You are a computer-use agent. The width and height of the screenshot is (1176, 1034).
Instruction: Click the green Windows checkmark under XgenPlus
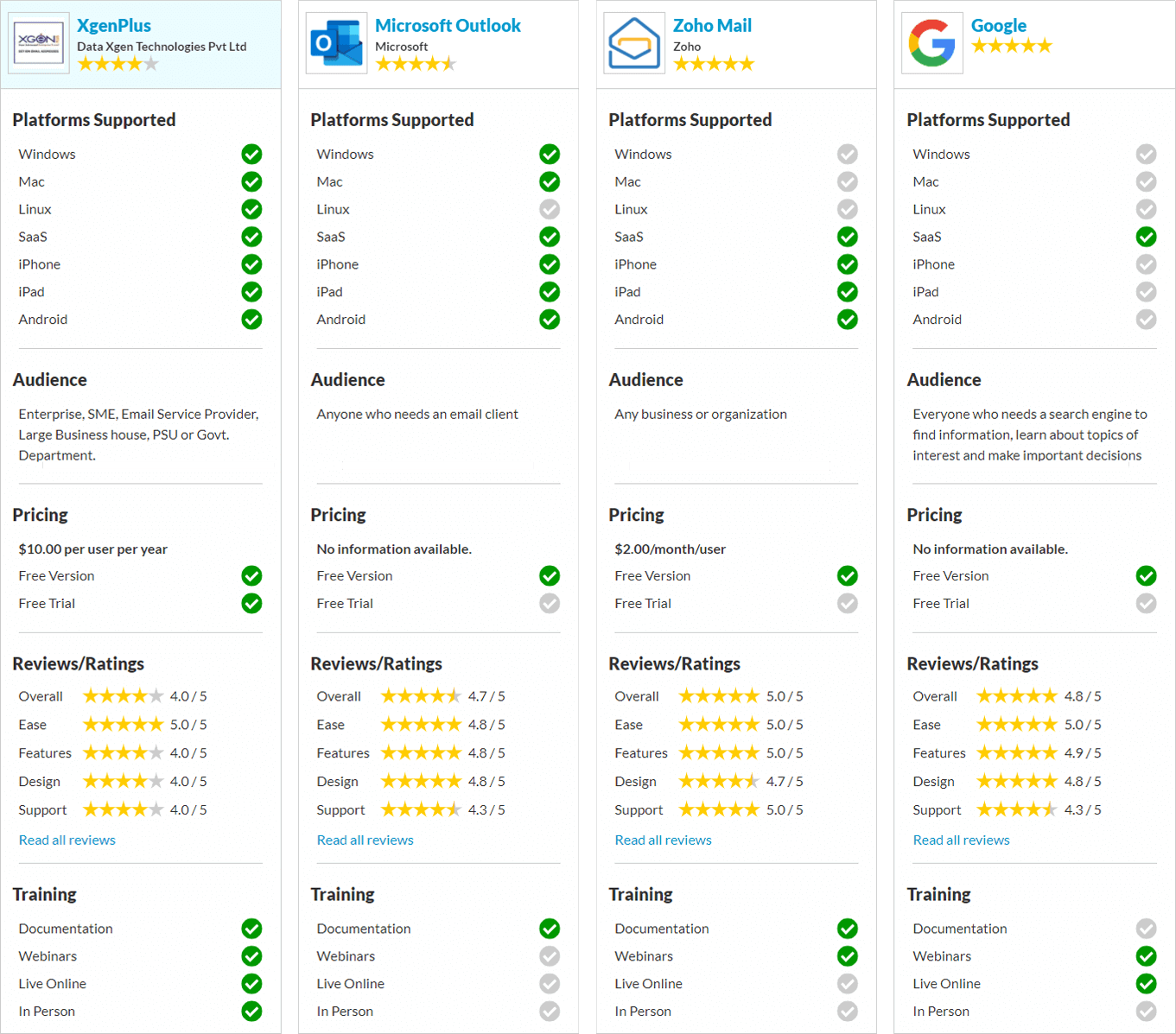251,154
